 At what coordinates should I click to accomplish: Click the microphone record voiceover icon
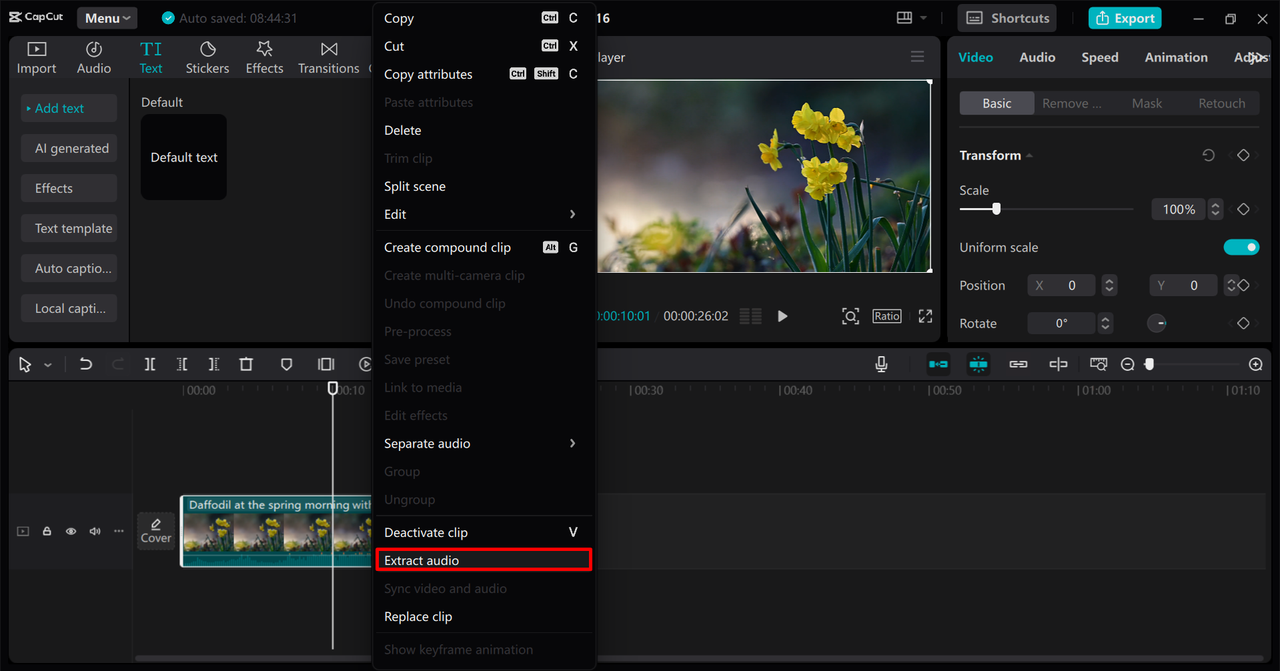click(881, 364)
